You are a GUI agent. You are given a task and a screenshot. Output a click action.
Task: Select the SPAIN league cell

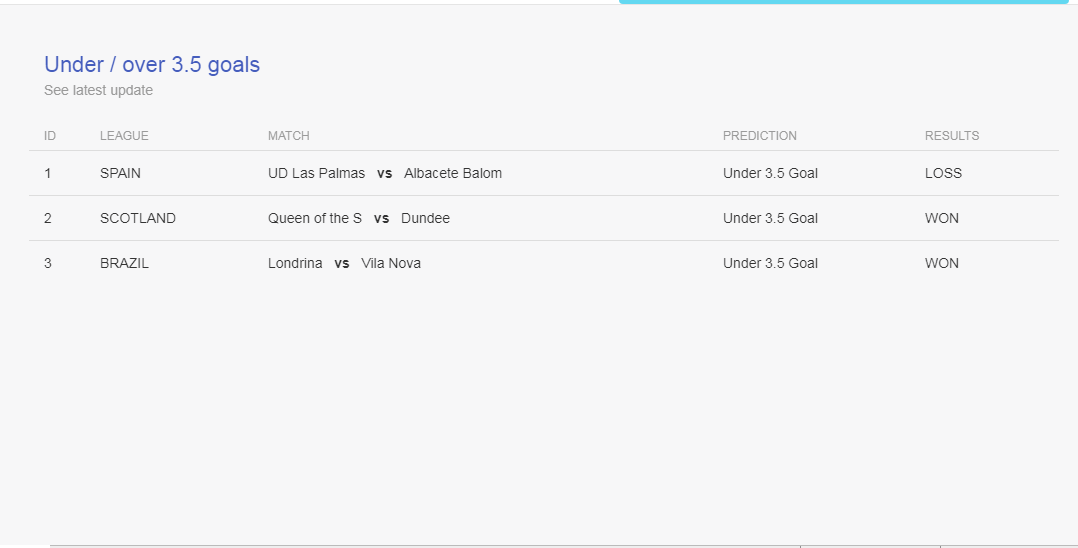click(120, 173)
